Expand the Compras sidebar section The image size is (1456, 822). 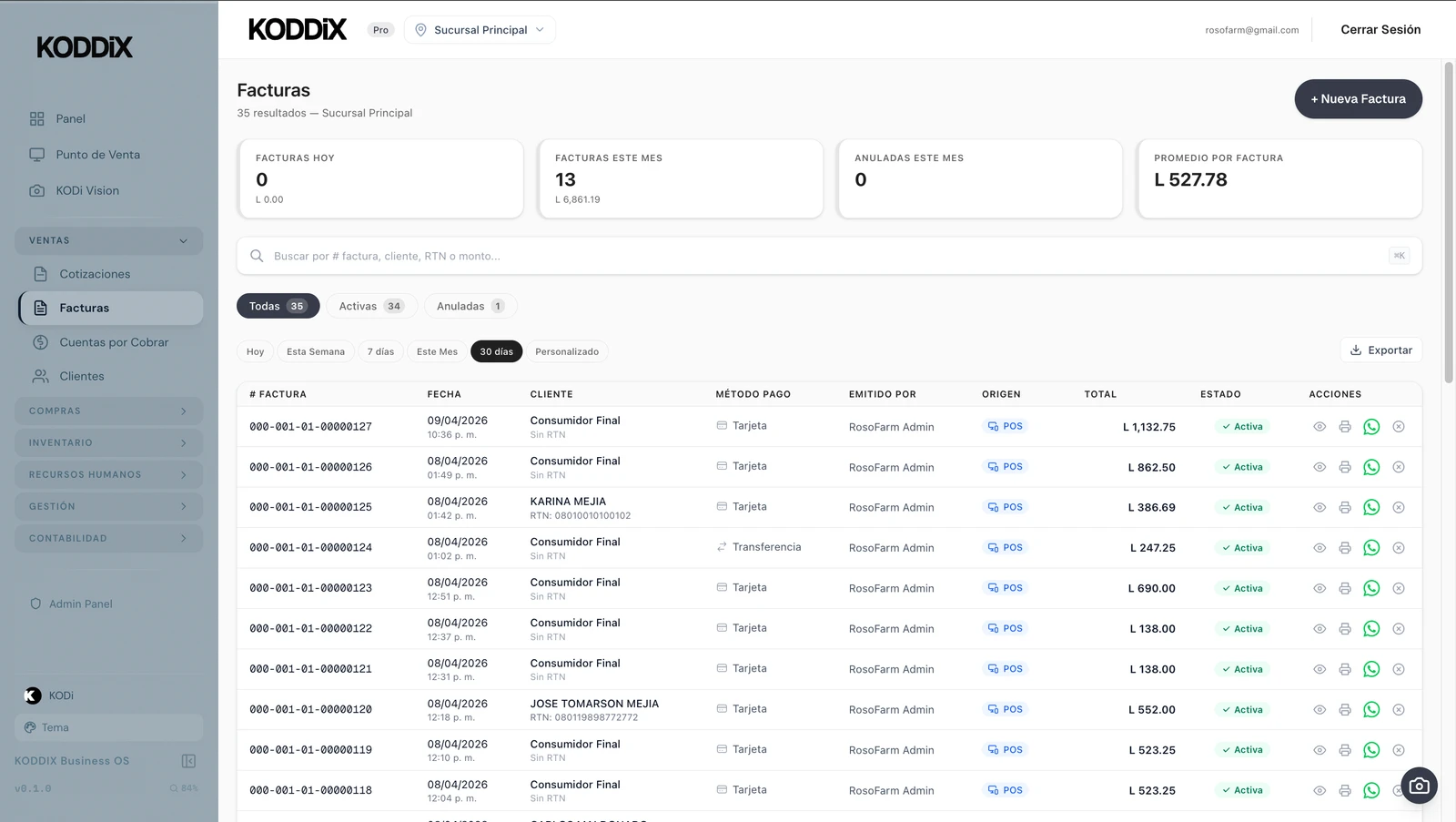109,411
